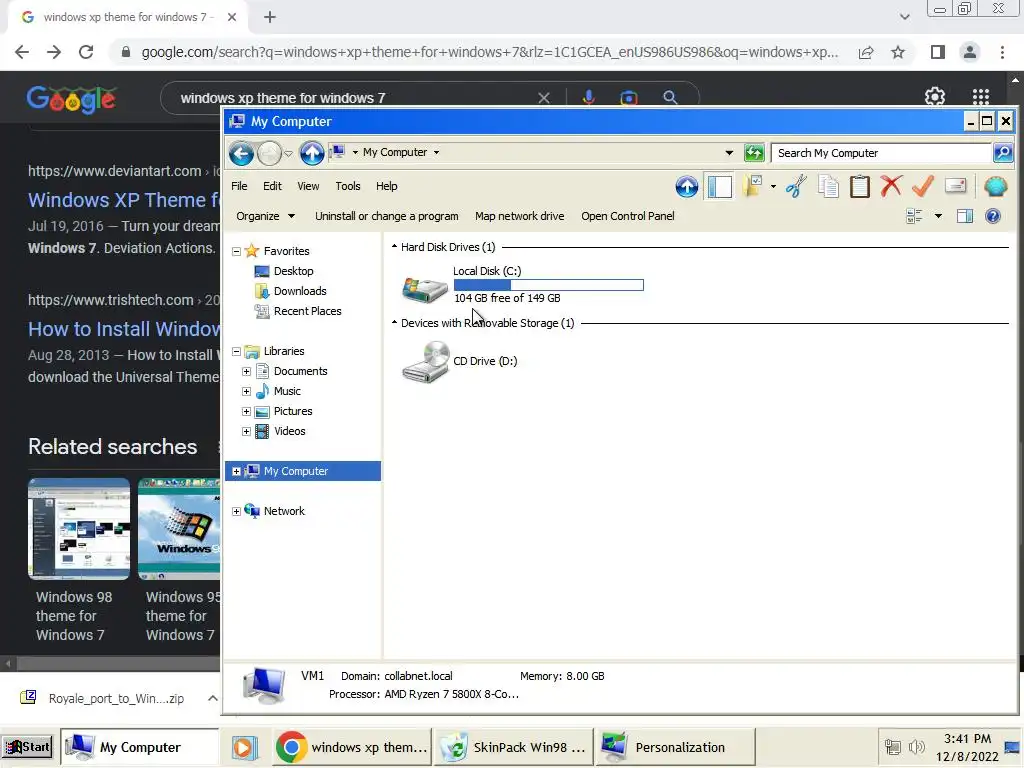Click Uninstall or change a program
The width and height of the screenshot is (1024, 768).
387,216
